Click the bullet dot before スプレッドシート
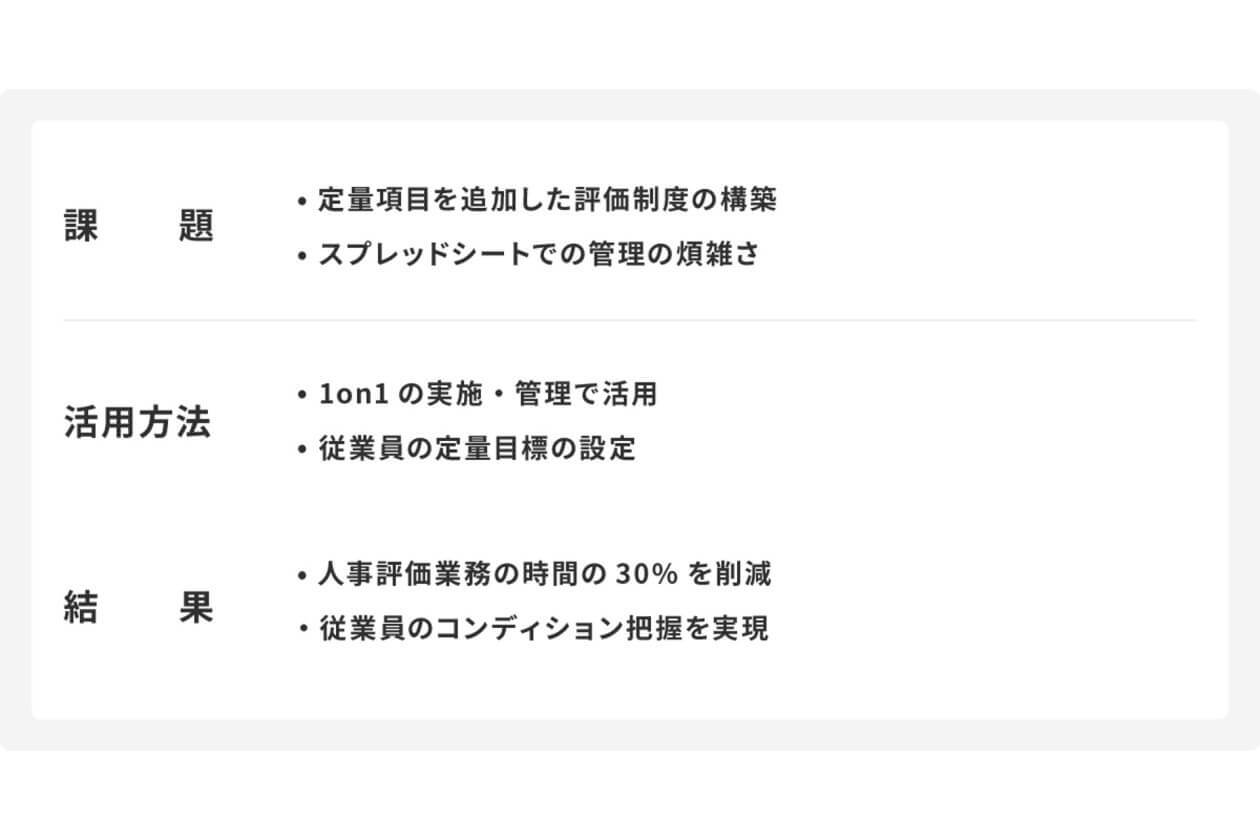 click(x=302, y=255)
